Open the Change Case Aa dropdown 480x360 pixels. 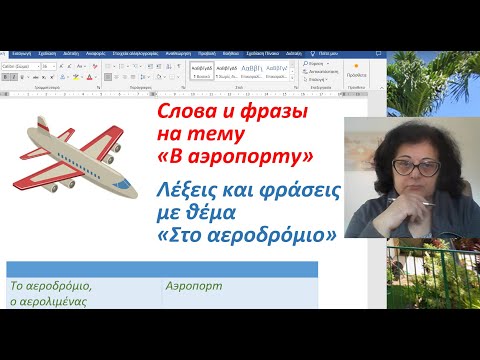pyautogui.click(x=81, y=66)
